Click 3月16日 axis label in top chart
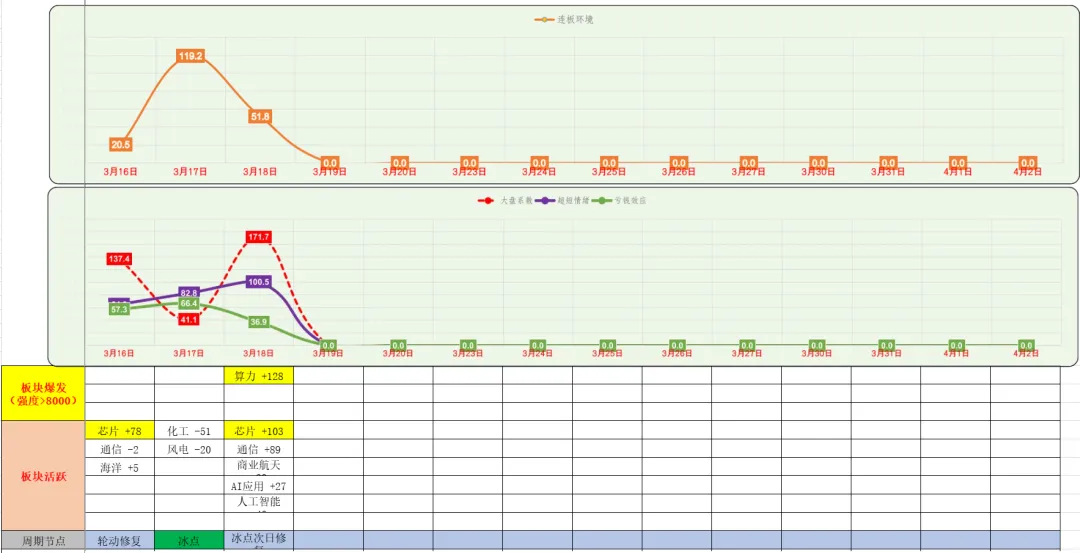 [121, 172]
